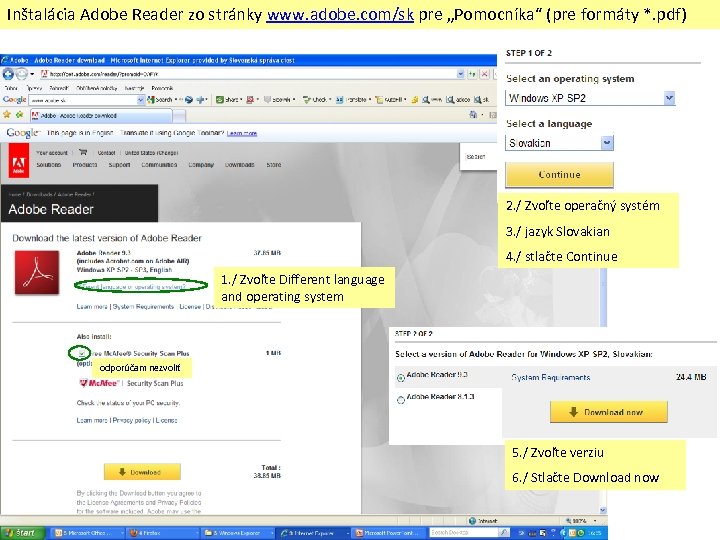Image resolution: width=720 pixels, height=540 pixels.
Task: Click the Firefox taskbar button
Action: coord(161,533)
